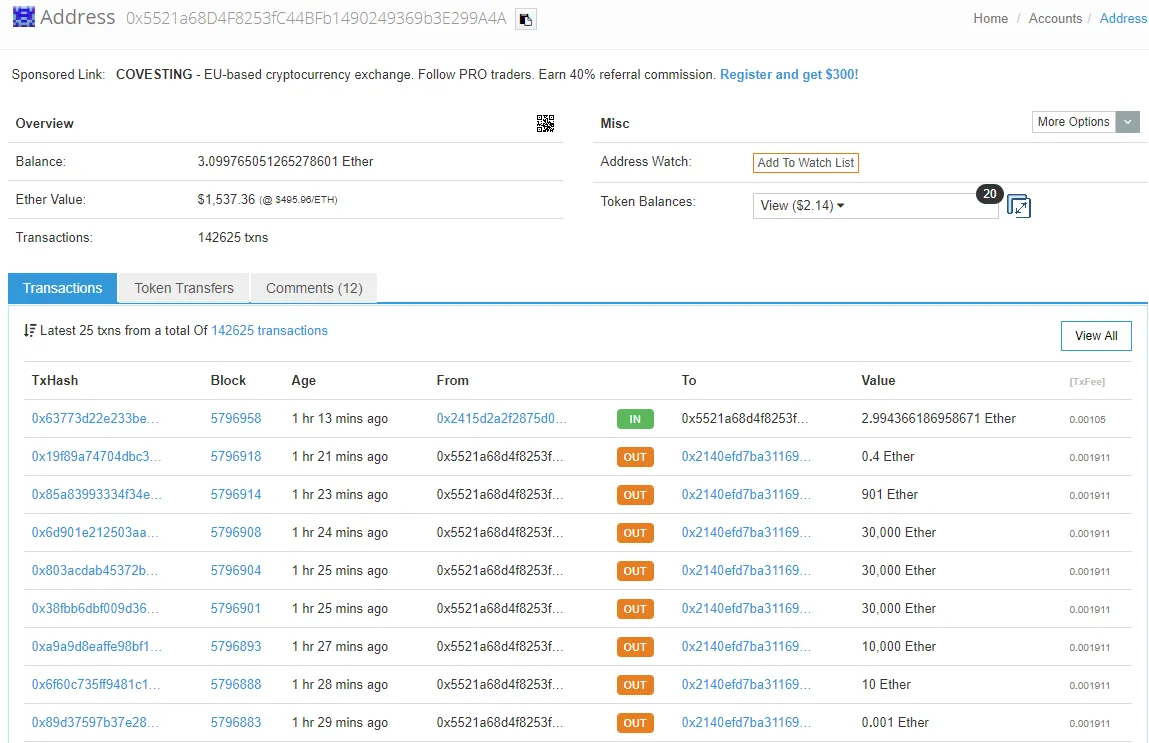Click the View All button
Image resolution: width=1149 pixels, height=743 pixels.
click(1096, 336)
